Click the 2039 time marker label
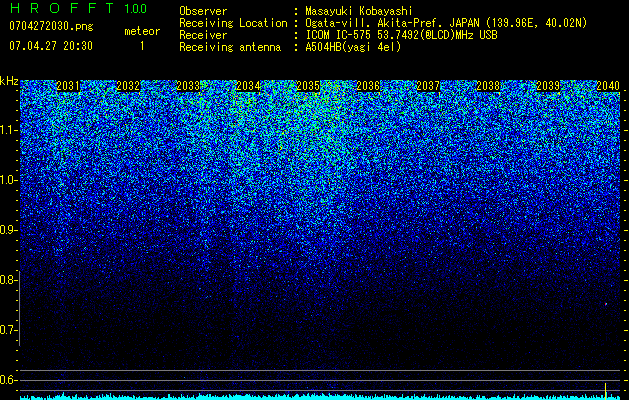Viewport: 629px width, 400px height. pos(548,86)
